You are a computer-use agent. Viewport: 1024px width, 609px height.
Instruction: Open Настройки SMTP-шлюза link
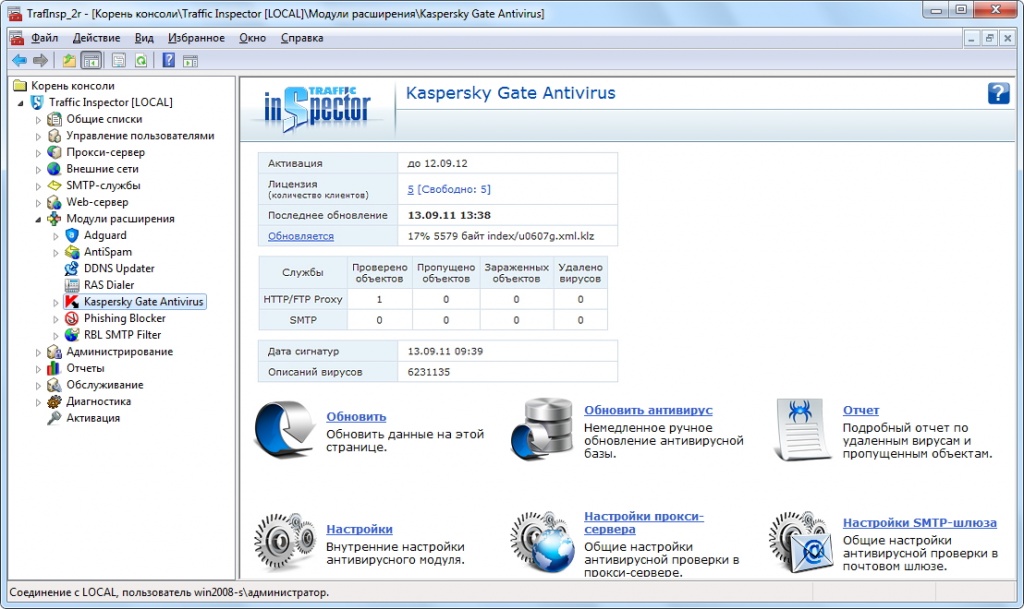tap(920, 522)
